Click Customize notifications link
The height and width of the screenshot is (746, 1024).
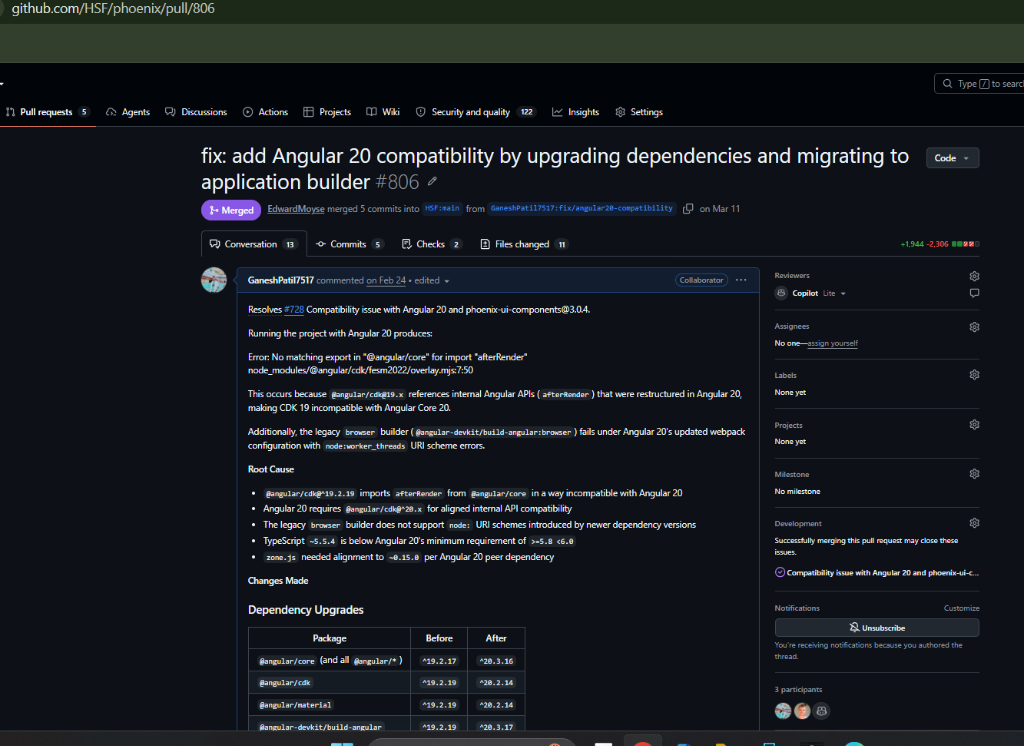(x=961, y=608)
